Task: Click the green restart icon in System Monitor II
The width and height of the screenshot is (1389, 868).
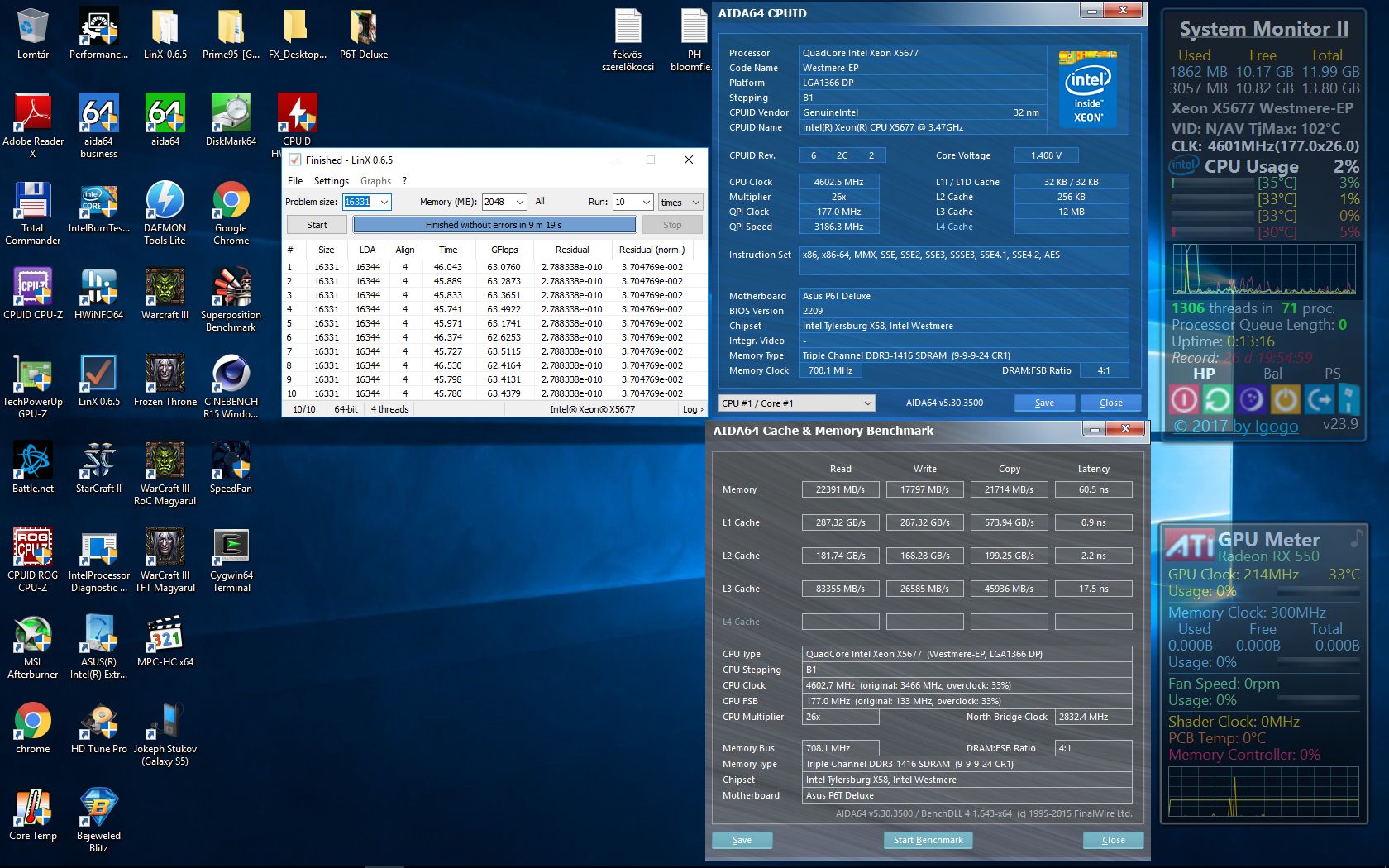Action: point(1217,400)
